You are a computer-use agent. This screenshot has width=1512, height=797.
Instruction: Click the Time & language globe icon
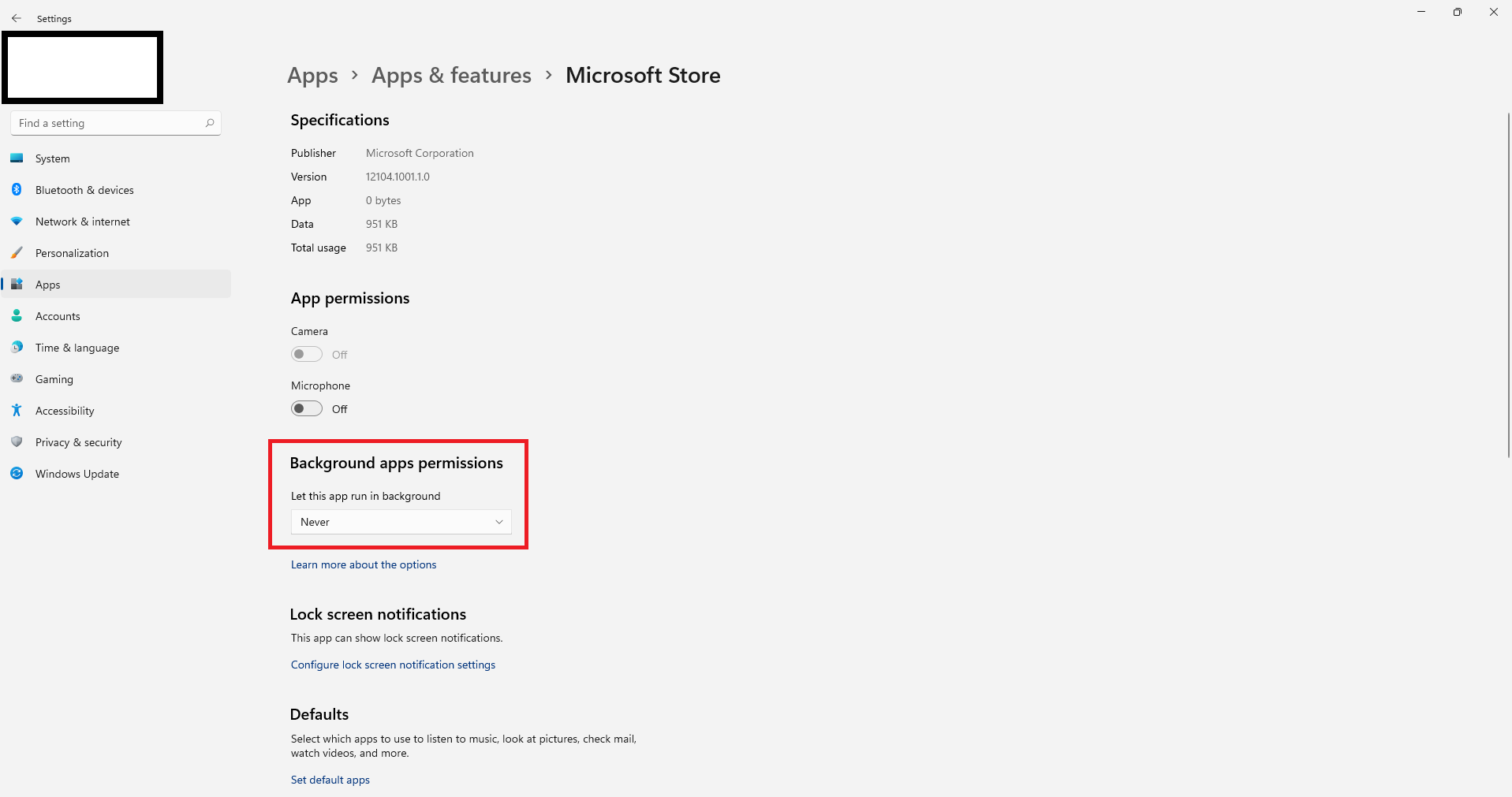coord(17,348)
